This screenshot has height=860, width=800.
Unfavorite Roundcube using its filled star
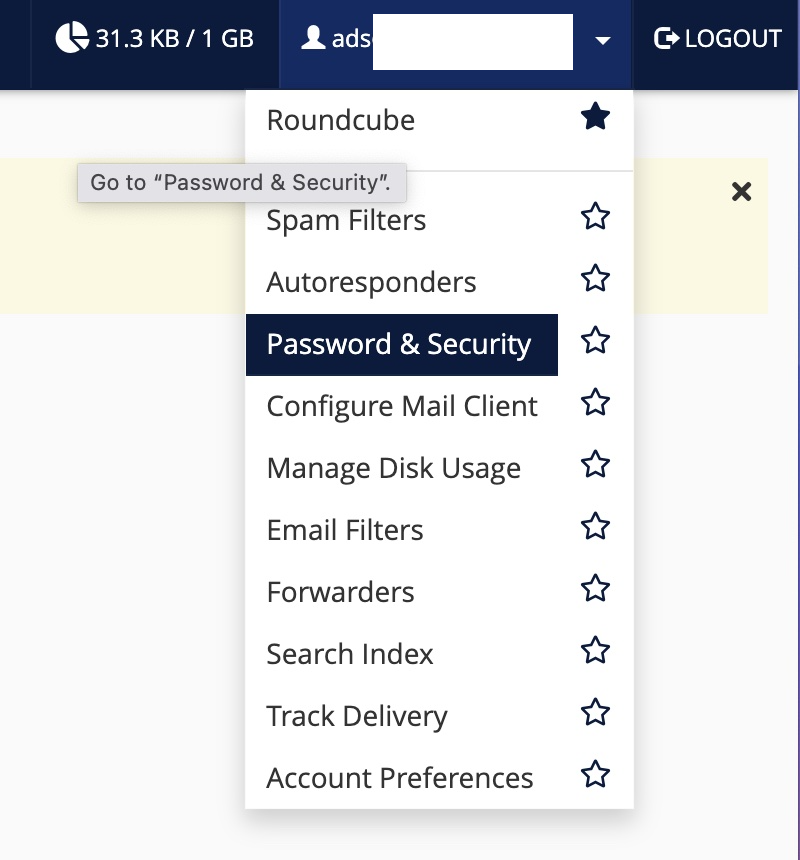point(595,118)
